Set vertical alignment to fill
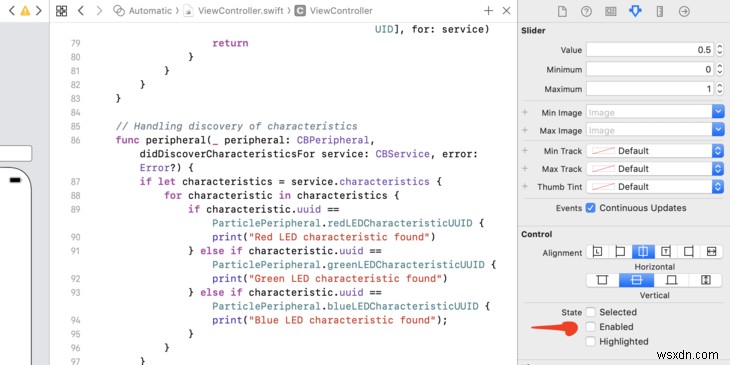 (x=706, y=280)
